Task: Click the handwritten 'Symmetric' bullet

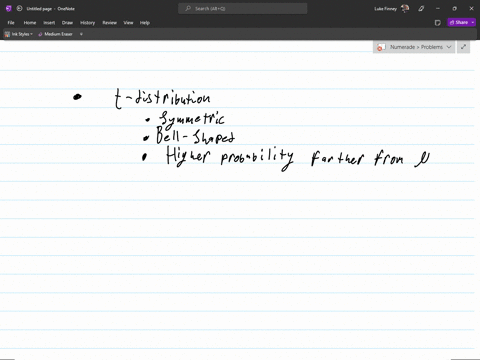Action: (x=191, y=119)
